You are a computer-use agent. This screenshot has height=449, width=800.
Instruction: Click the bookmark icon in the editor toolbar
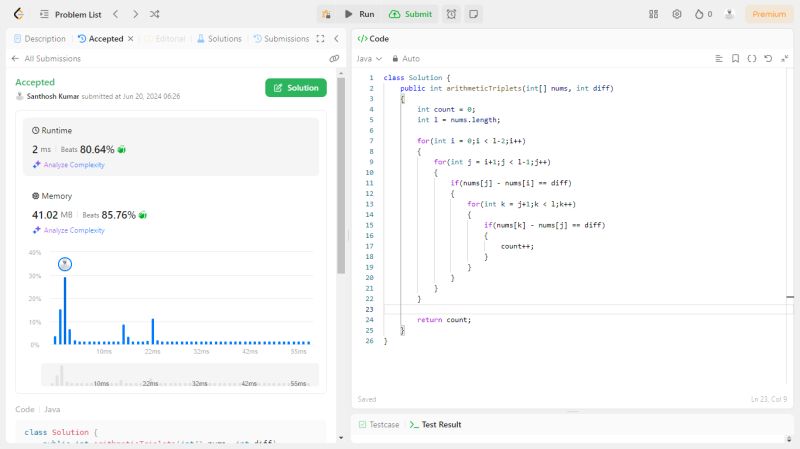[x=735, y=59]
